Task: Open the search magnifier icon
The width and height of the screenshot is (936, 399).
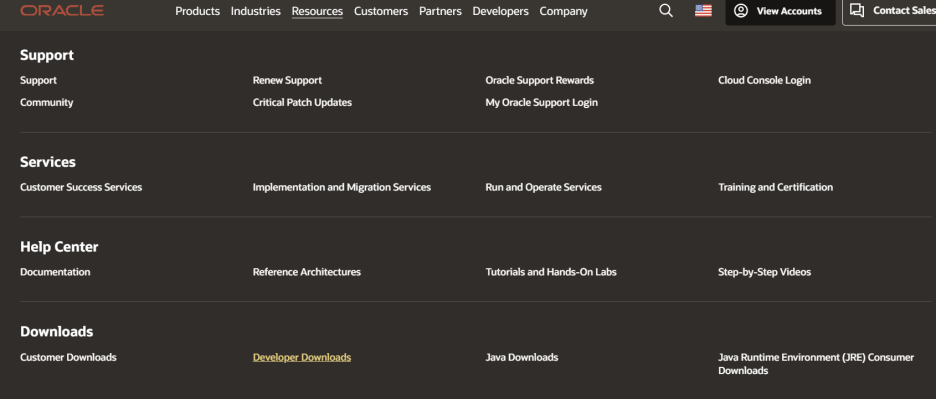Action: (666, 11)
